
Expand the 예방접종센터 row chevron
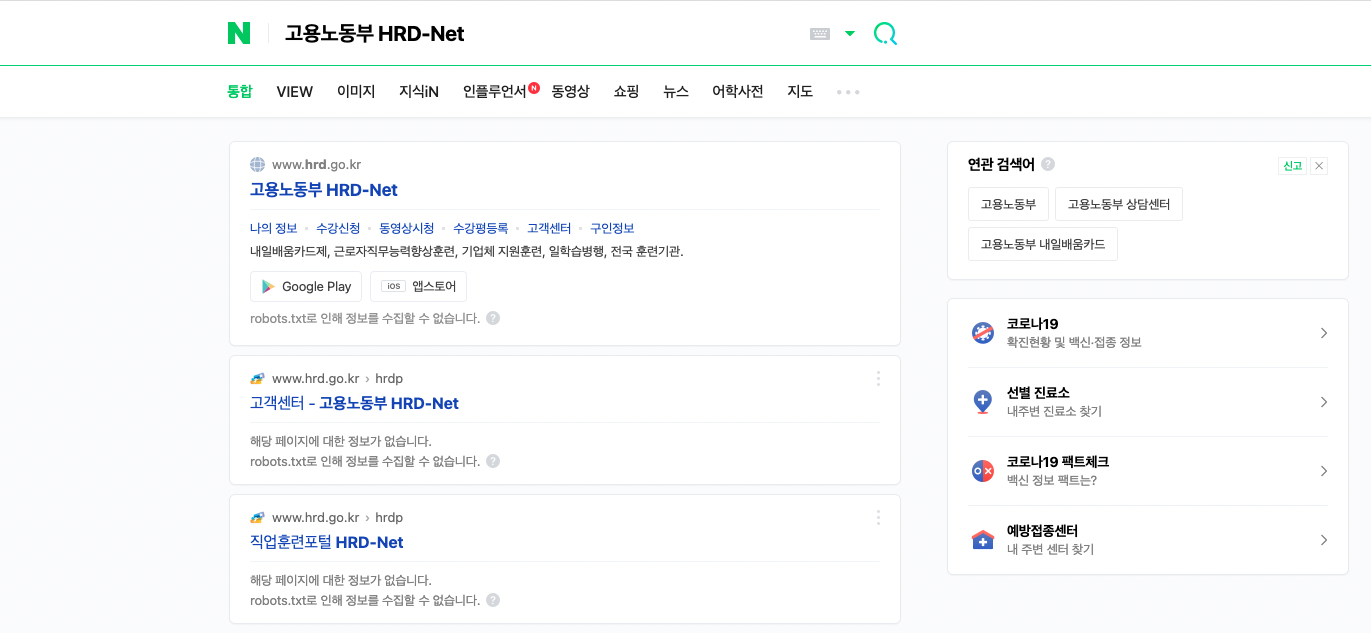(x=1323, y=540)
